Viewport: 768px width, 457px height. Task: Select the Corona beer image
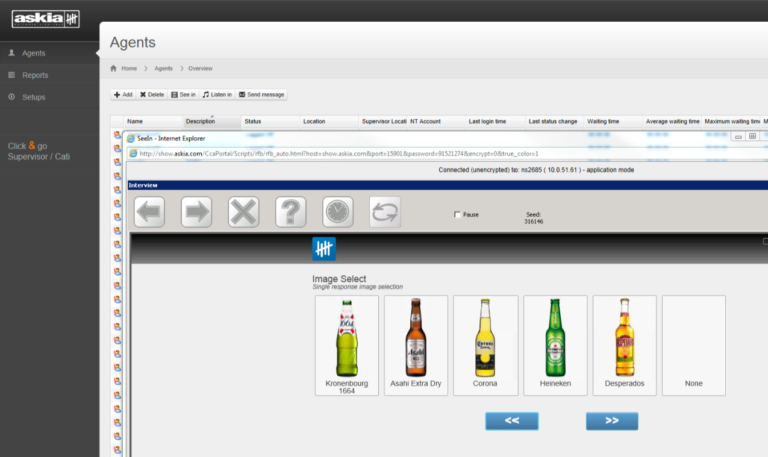click(x=485, y=345)
